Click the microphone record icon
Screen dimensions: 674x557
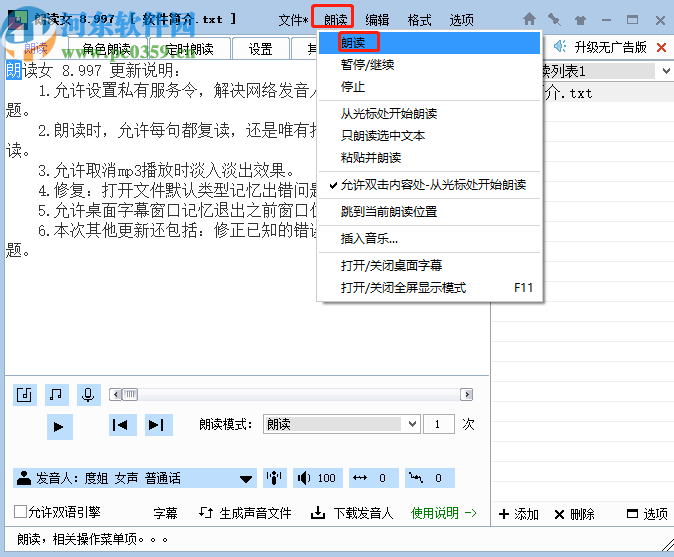click(89, 395)
